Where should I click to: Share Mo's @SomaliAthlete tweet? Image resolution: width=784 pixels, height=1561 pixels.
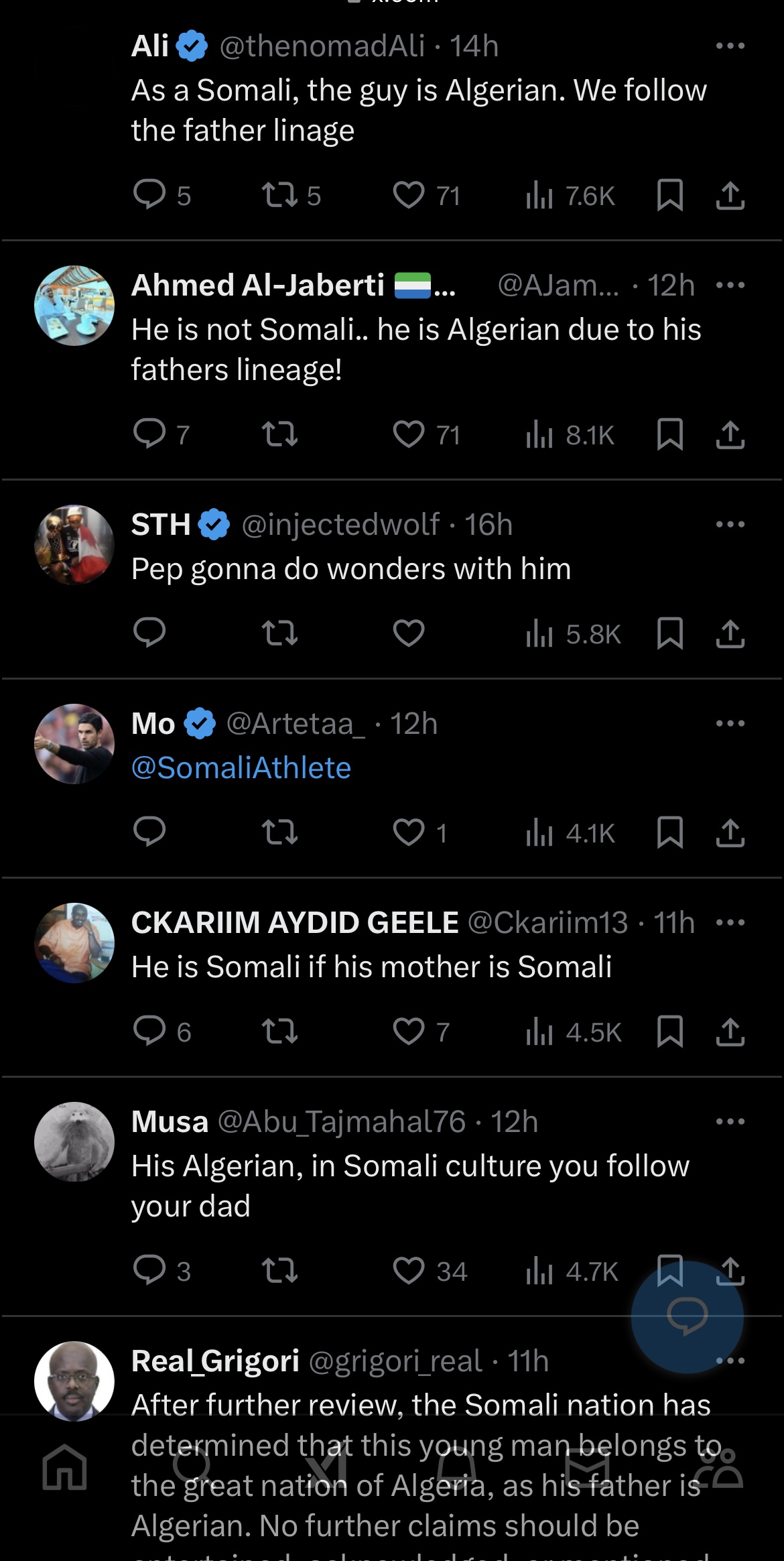730,832
